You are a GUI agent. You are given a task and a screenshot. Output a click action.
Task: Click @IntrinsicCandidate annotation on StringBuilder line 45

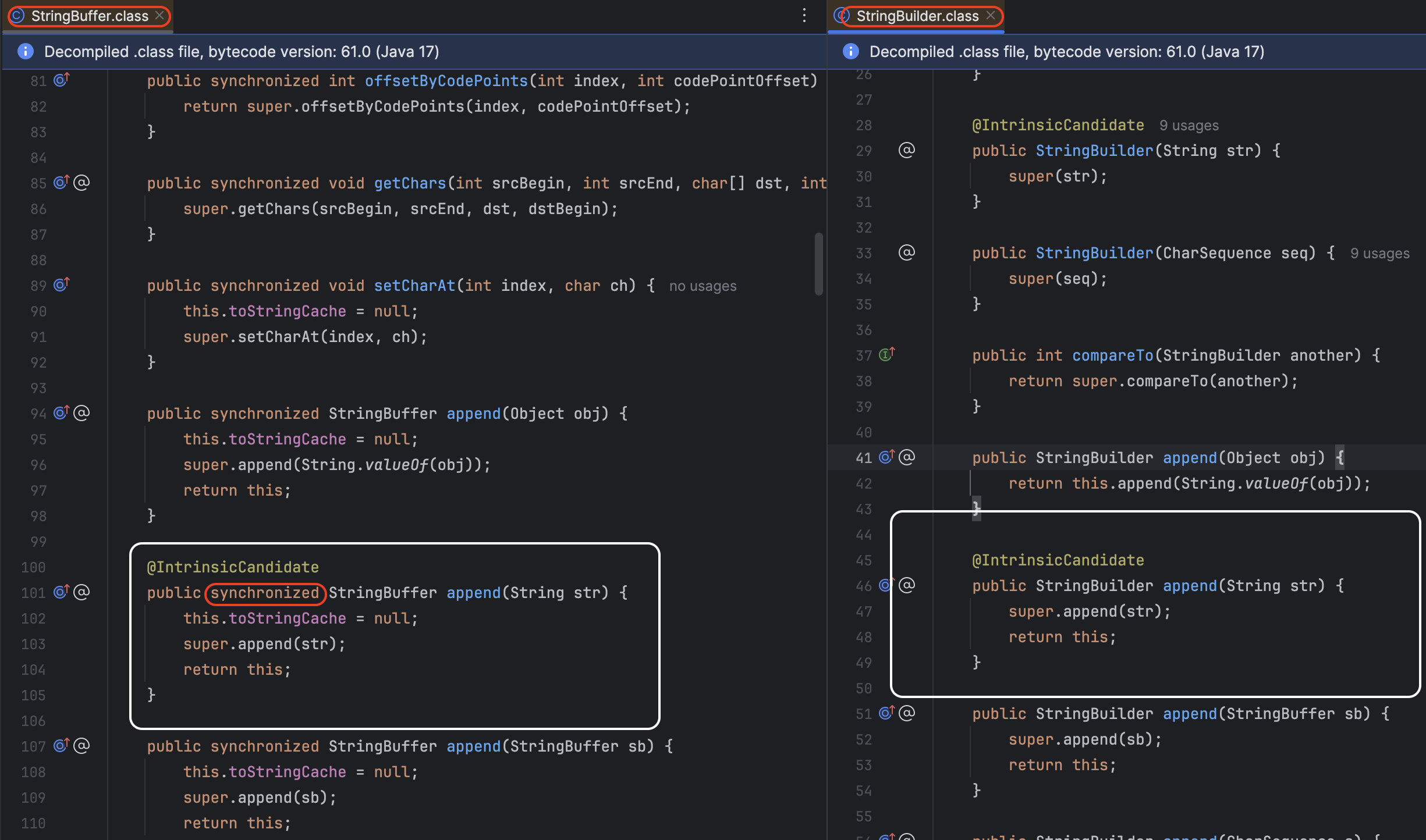[1058, 560]
